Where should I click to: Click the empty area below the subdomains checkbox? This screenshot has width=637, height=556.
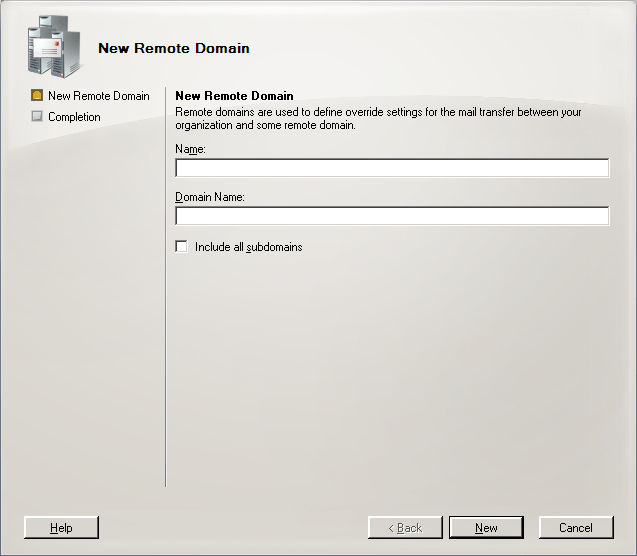tap(392, 366)
